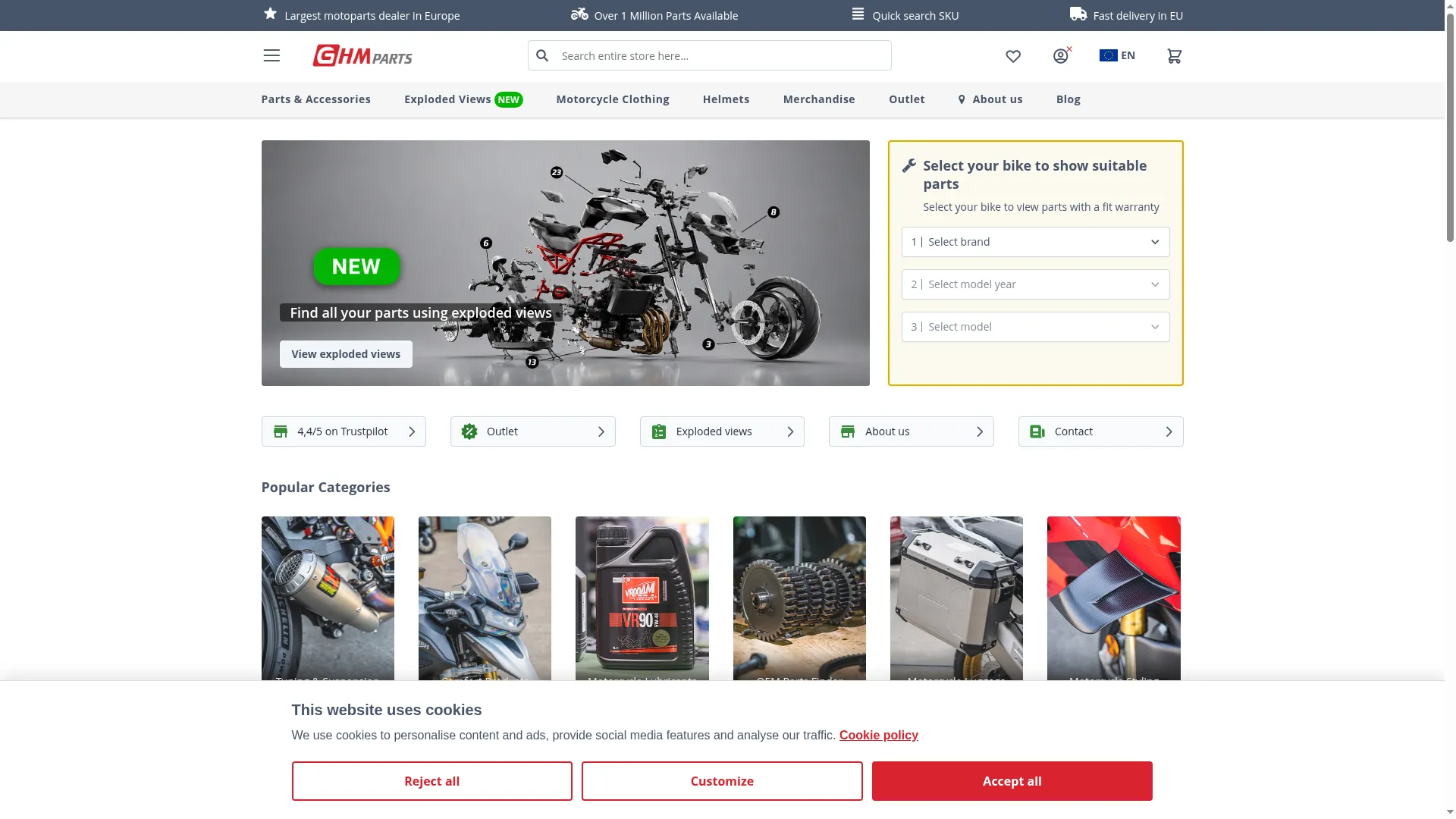Click the Outlet discount badge icon
The height and width of the screenshot is (819, 1456).
(469, 431)
